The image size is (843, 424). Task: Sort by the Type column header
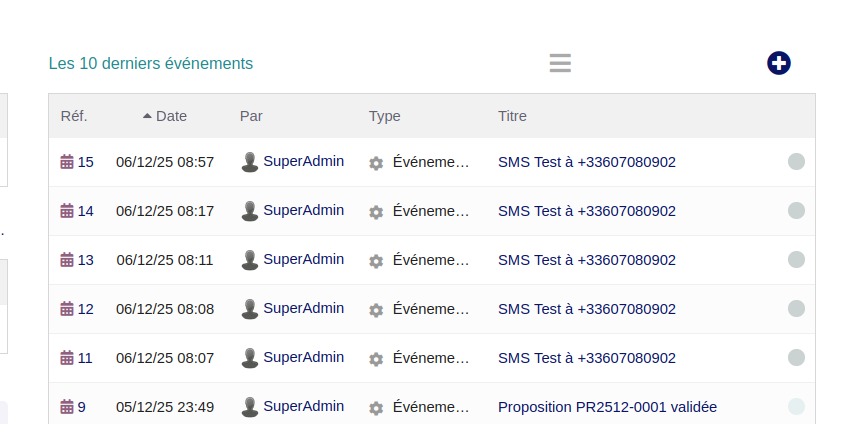click(x=384, y=116)
